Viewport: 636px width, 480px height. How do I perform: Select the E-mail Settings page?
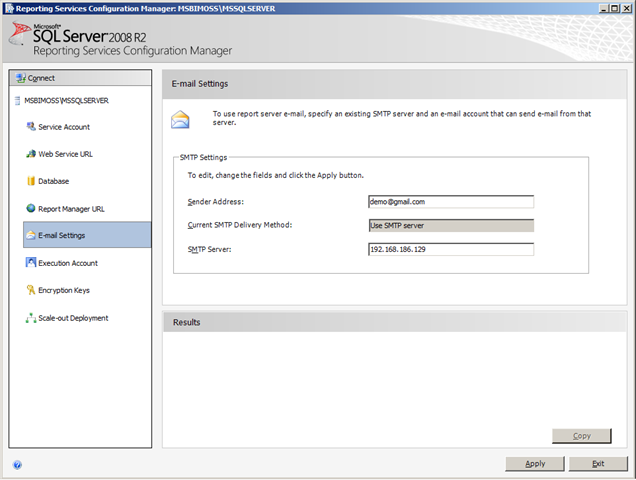click(x=87, y=235)
